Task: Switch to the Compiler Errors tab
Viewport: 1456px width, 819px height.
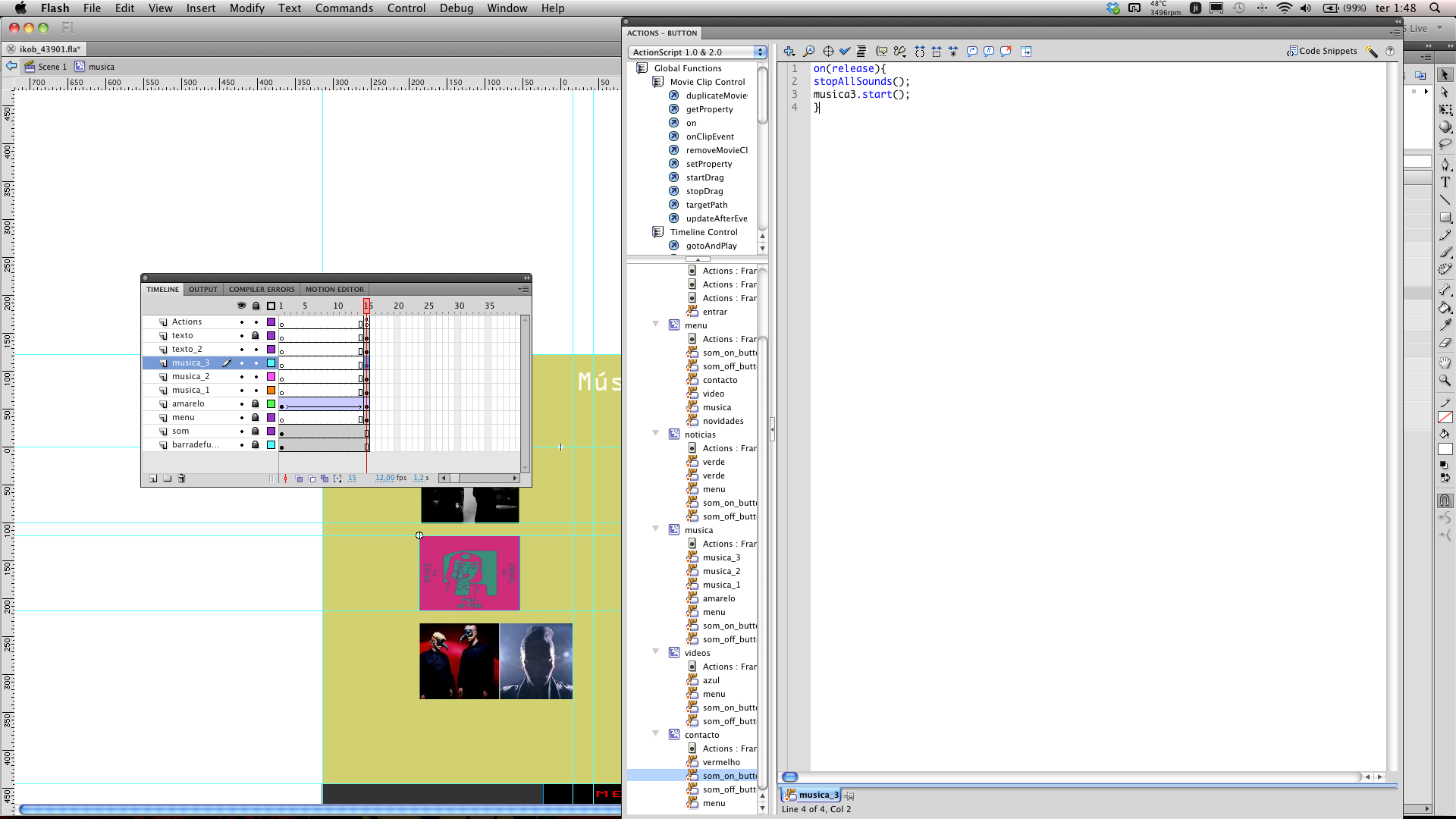Action: tap(261, 289)
